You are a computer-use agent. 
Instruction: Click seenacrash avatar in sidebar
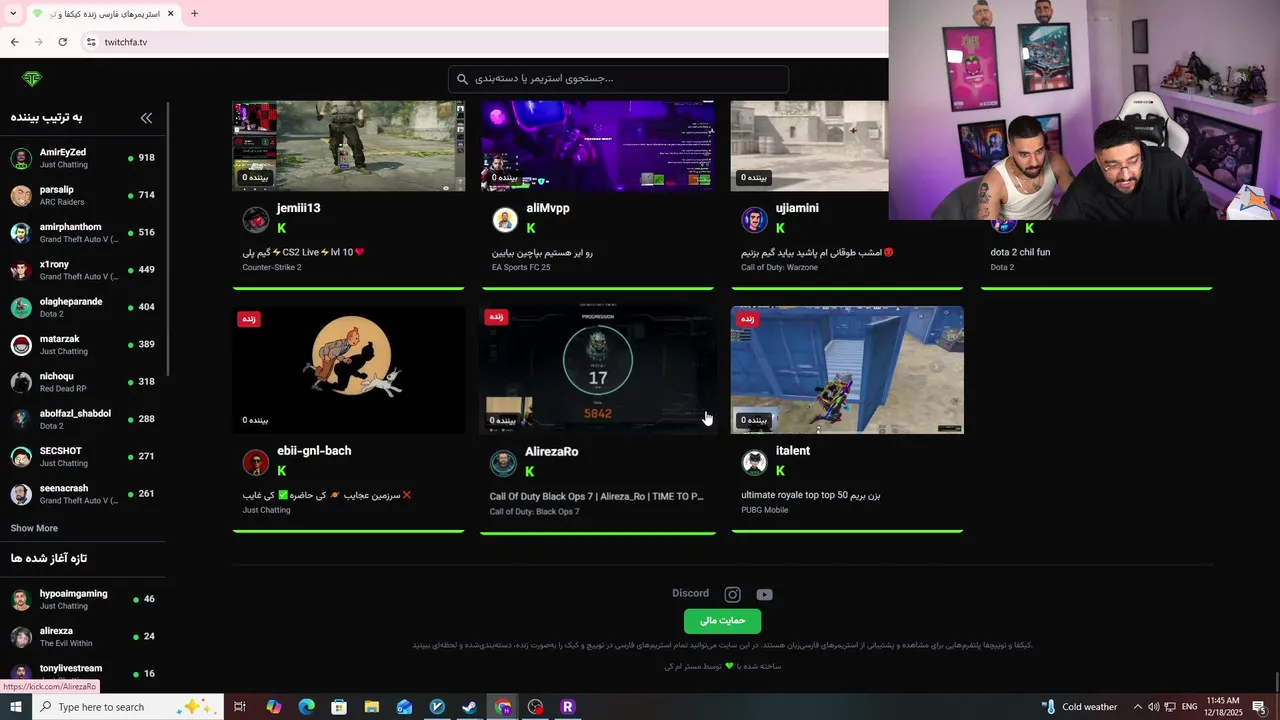(21, 494)
